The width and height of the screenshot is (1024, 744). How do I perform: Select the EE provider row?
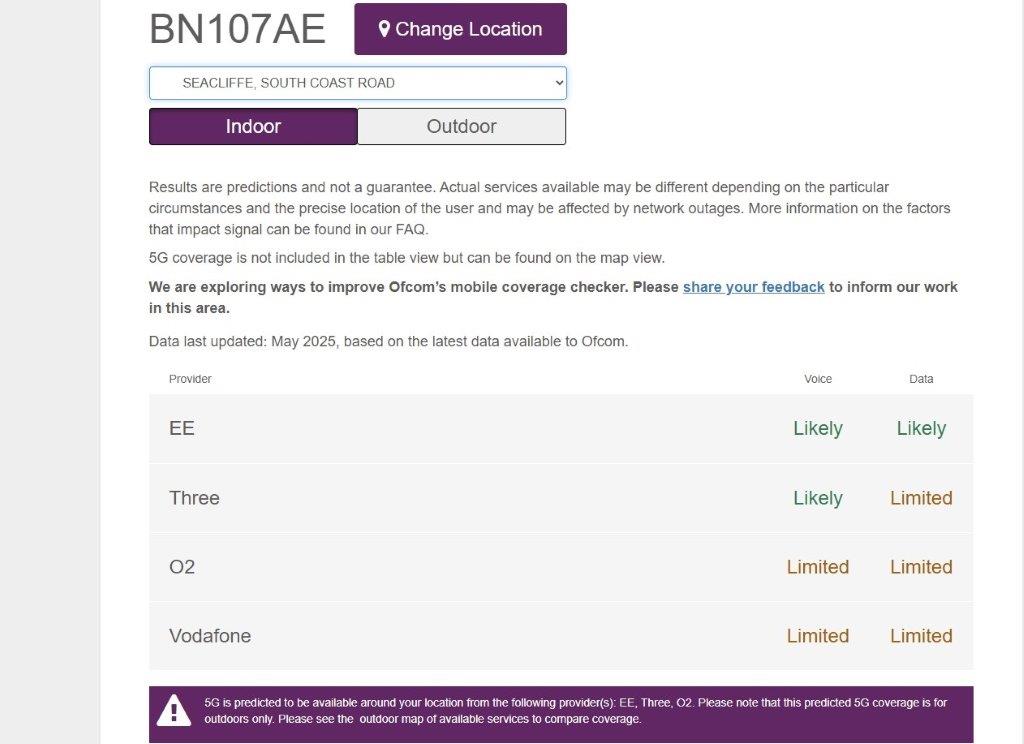(561, 429)
